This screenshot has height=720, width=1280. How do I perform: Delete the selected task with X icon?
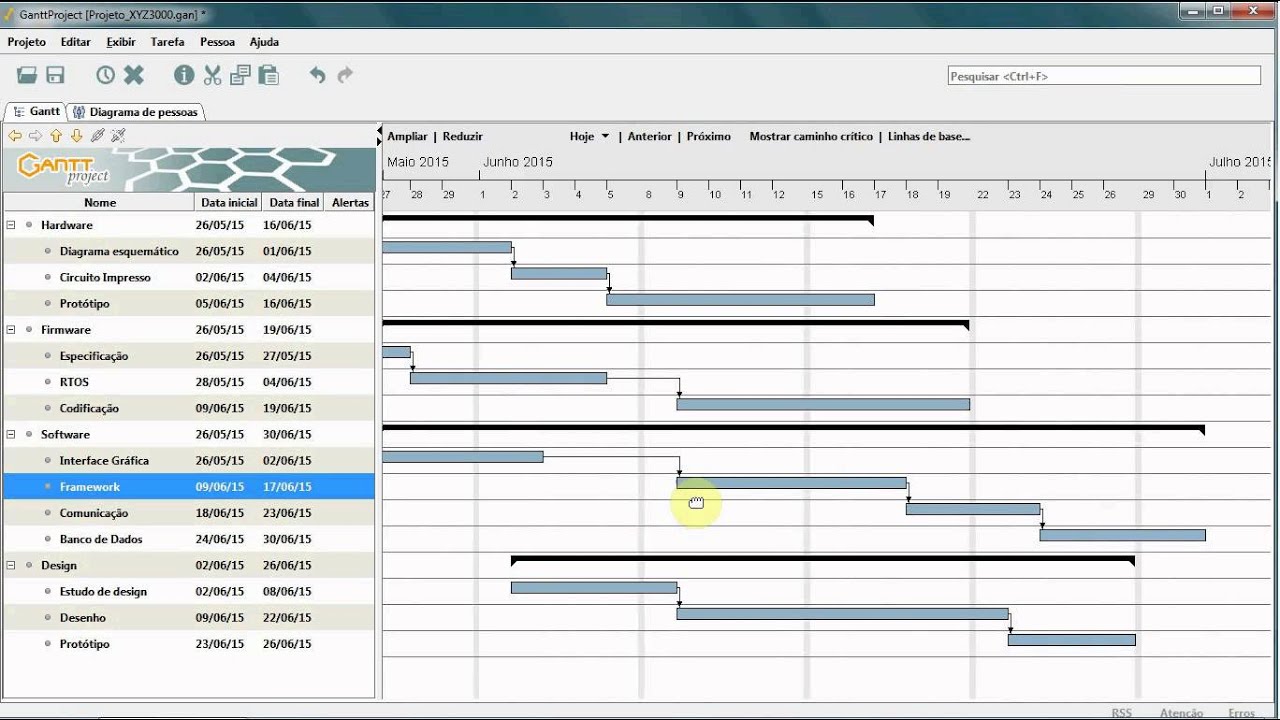click(x=134, y=75)
